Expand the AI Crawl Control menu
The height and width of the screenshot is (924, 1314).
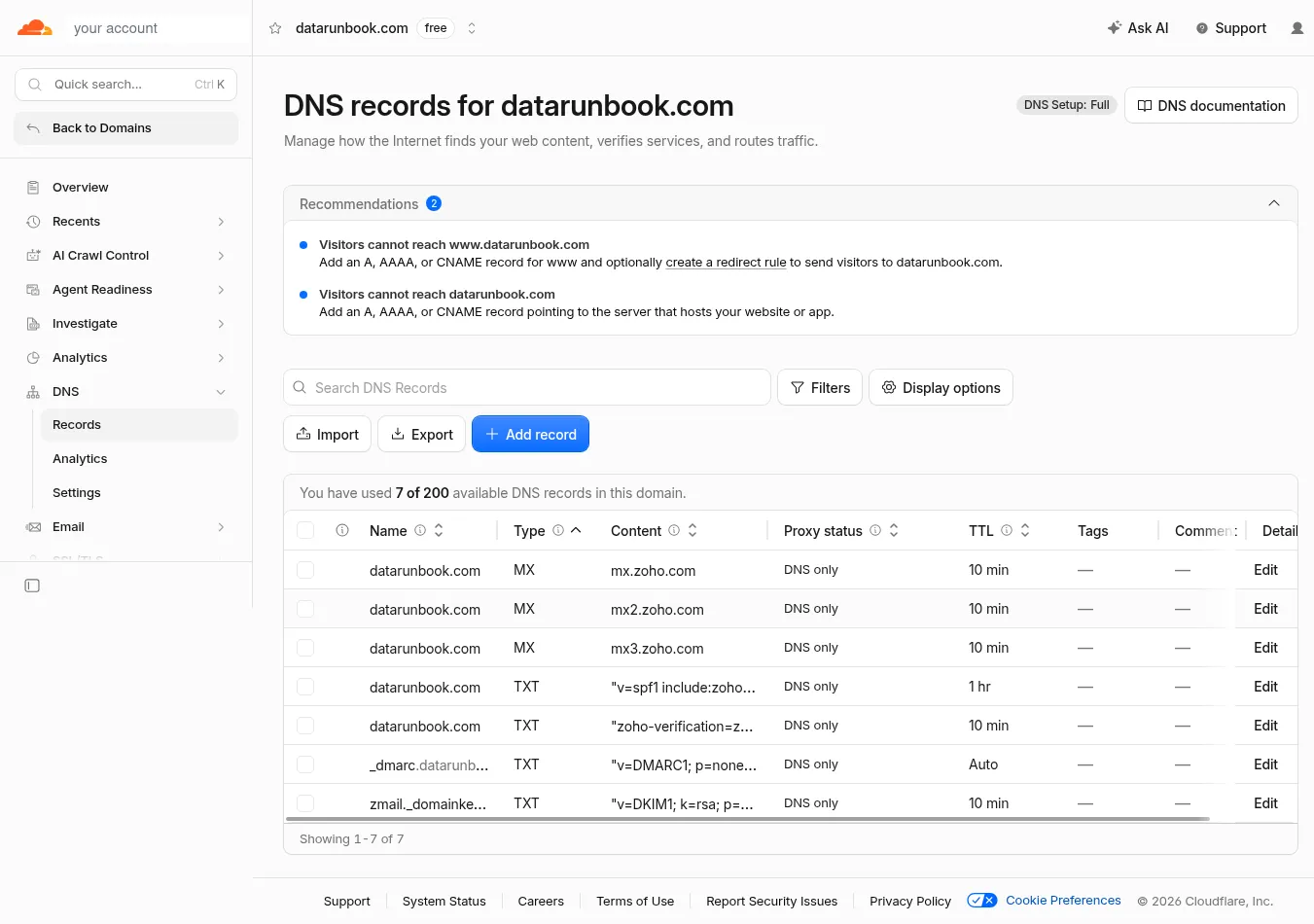pos(126,256)
